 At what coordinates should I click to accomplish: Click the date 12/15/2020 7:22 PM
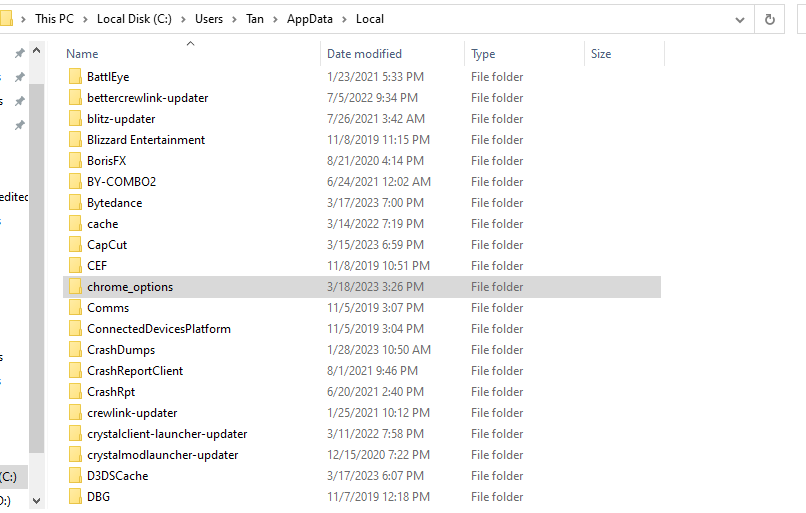tap(378, 455)
